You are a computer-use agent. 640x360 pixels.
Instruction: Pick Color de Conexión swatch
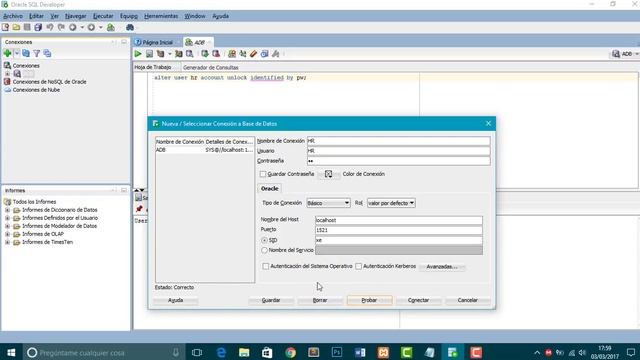pos(329,174)
